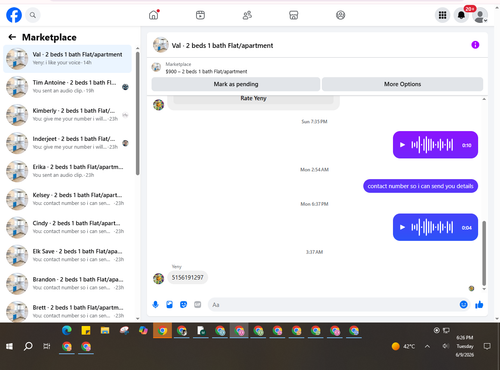
Task: Click the Marketplace sidebar heading
Action: pyautogui.click(x=49, y=37)
